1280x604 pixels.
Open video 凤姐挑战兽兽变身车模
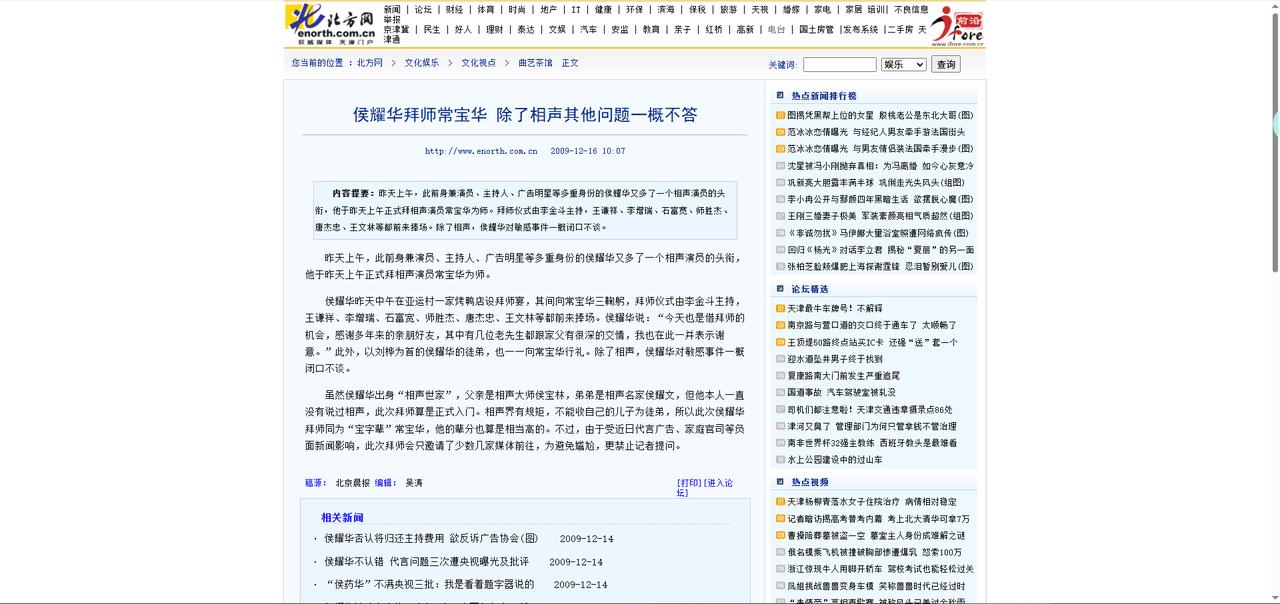coord(876,586)
